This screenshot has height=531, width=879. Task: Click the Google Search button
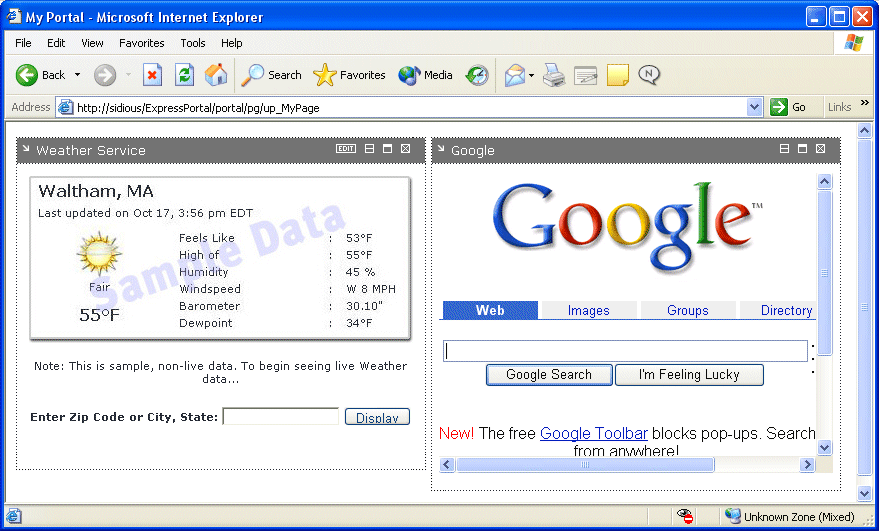tap(549, 375)
